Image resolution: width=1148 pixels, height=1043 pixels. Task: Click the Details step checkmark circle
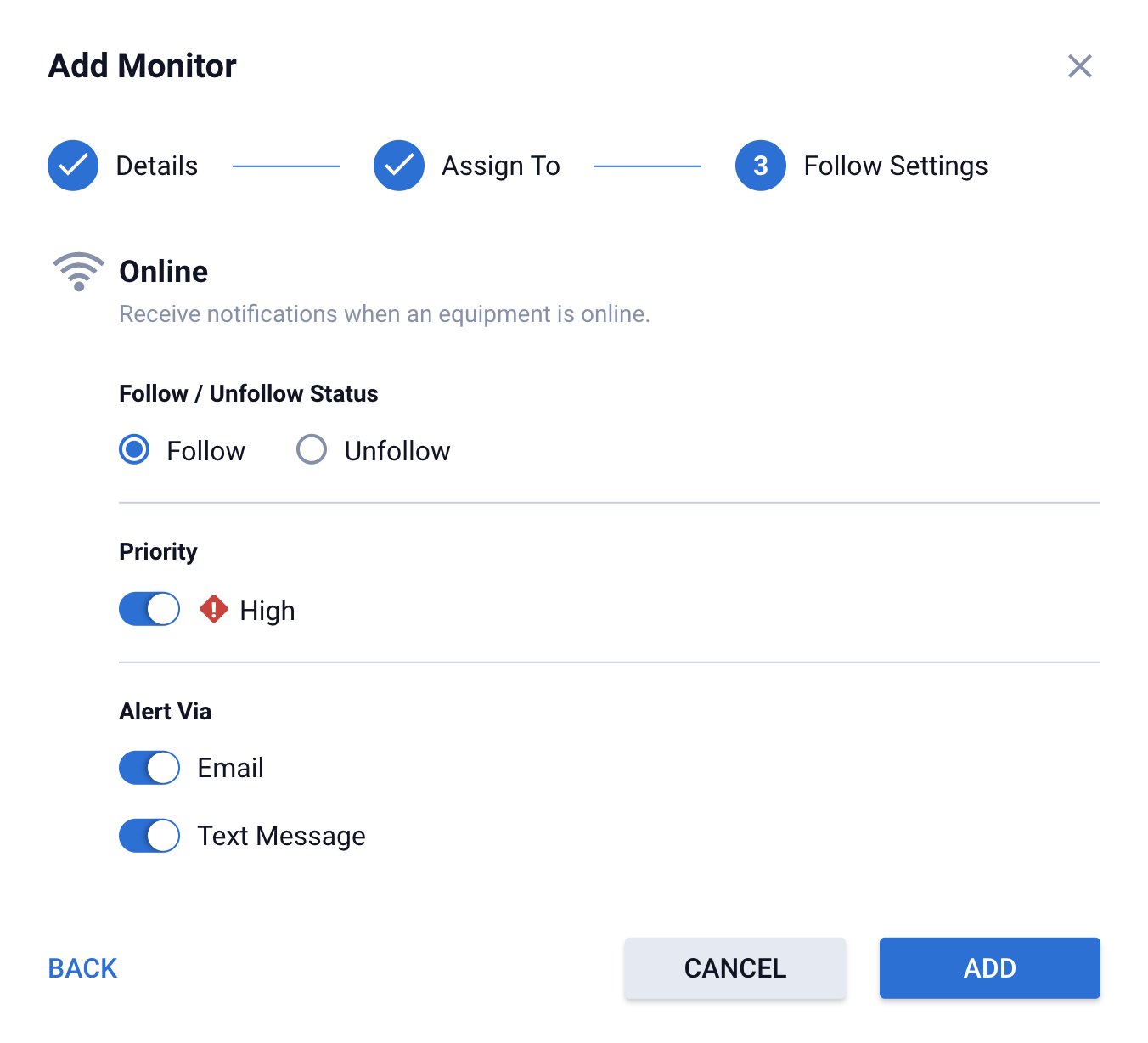pyautogui.click(x=73, y=166)
